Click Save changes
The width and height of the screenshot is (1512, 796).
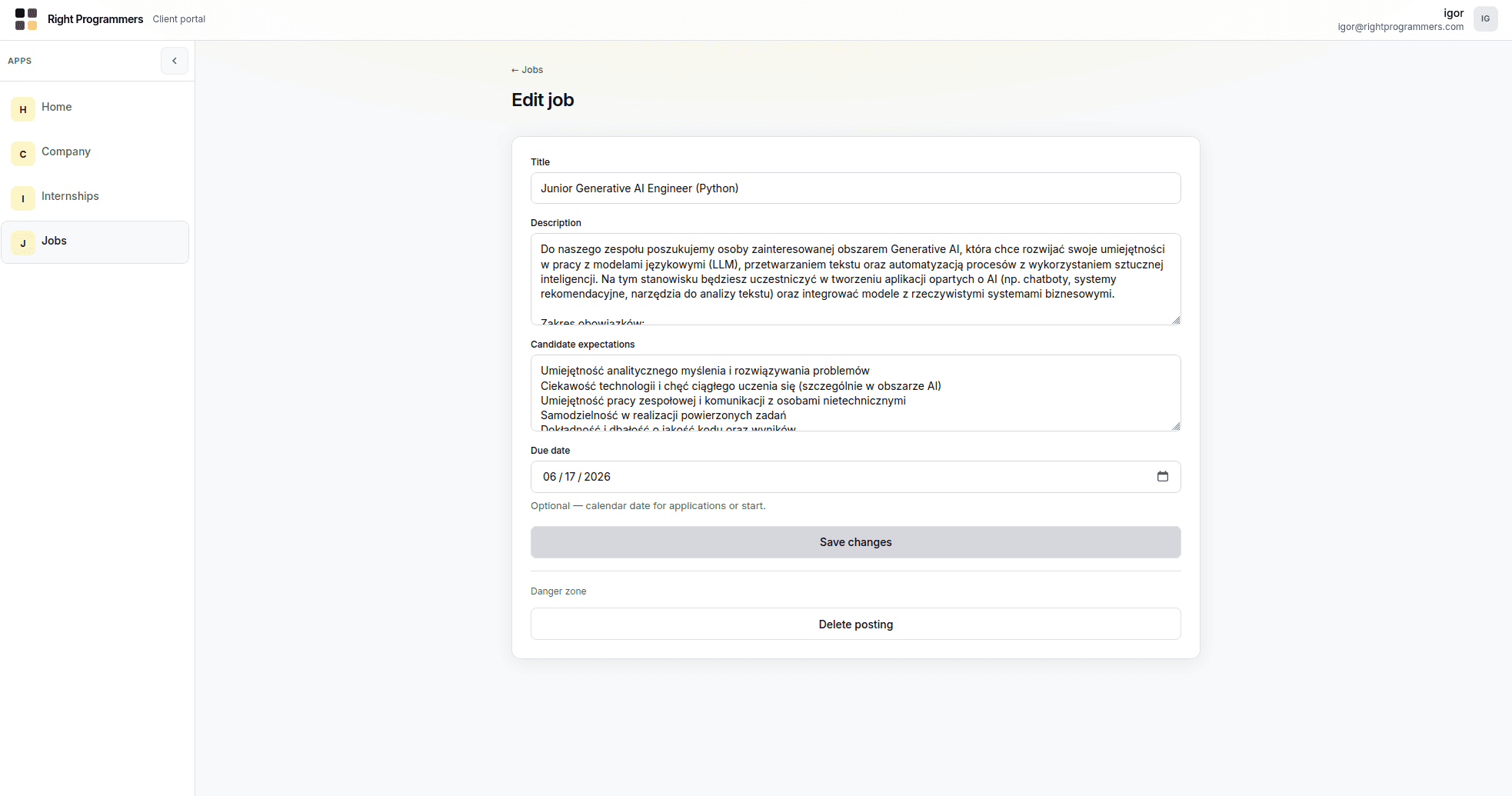855,542
